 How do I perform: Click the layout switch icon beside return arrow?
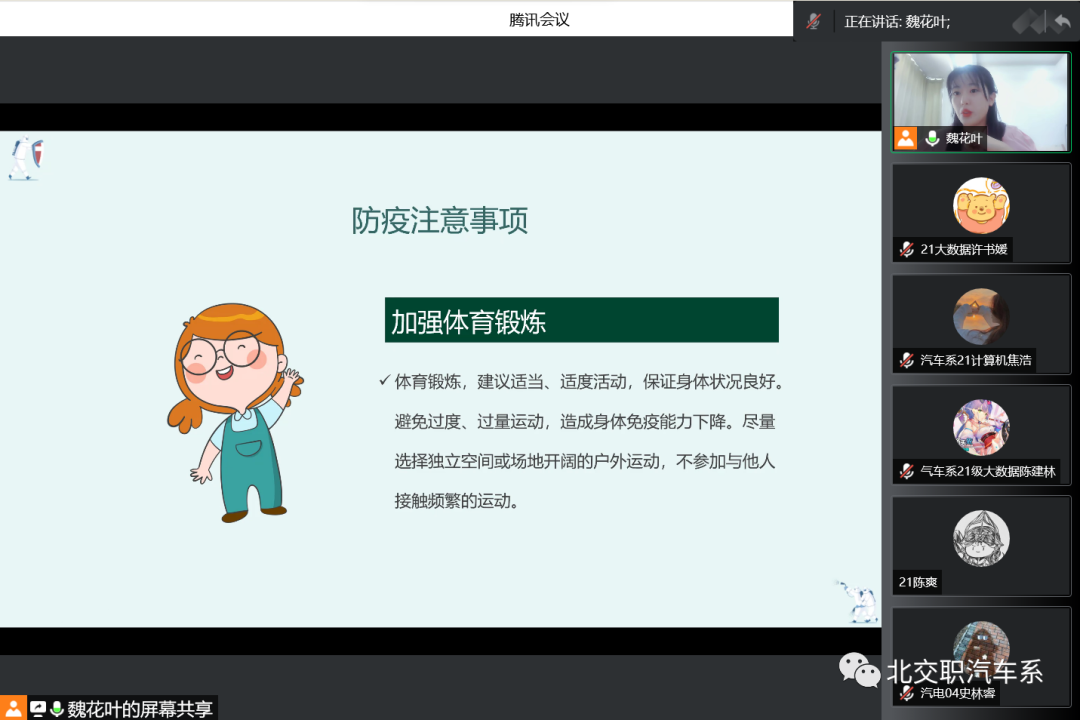click(1029, 21)
